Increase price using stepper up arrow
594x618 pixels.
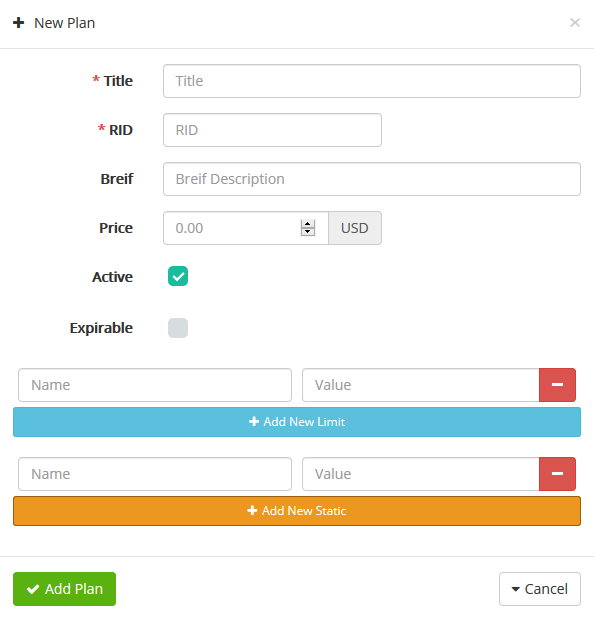(x=308, y=224)
